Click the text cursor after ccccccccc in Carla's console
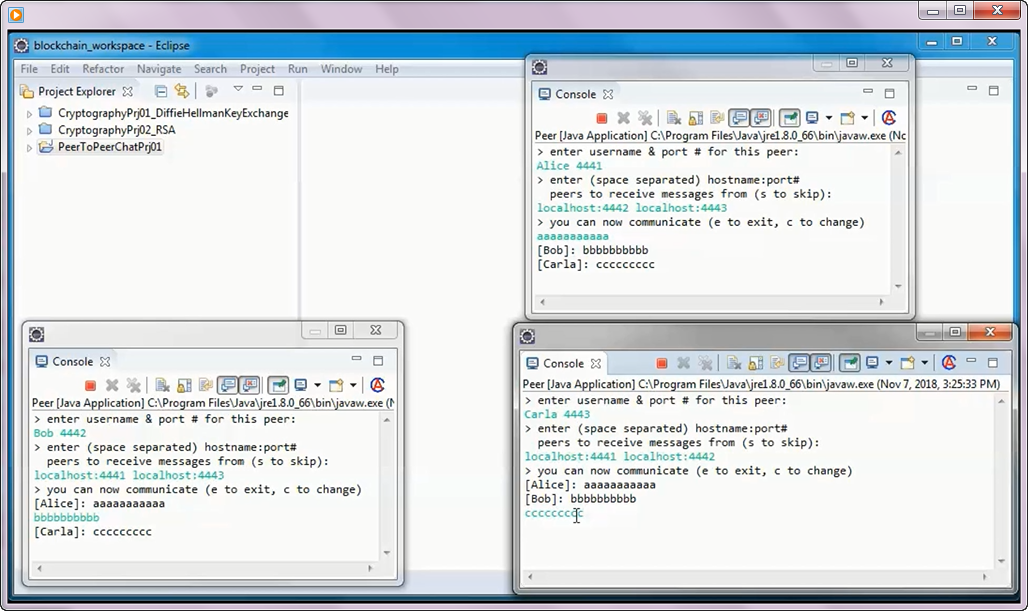The width and height of the screenshot is (1028, 611). click(578, 513)
